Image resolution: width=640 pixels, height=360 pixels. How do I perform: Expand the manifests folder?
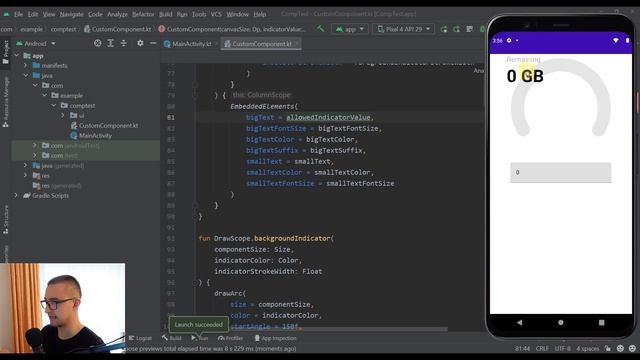(26, 65)
